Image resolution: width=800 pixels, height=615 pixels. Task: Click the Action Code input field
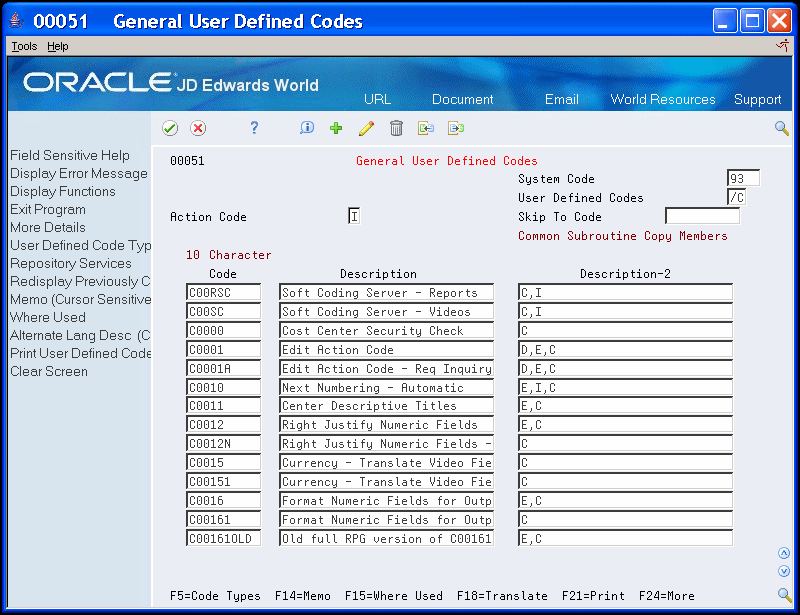click(x=353, y=216)
